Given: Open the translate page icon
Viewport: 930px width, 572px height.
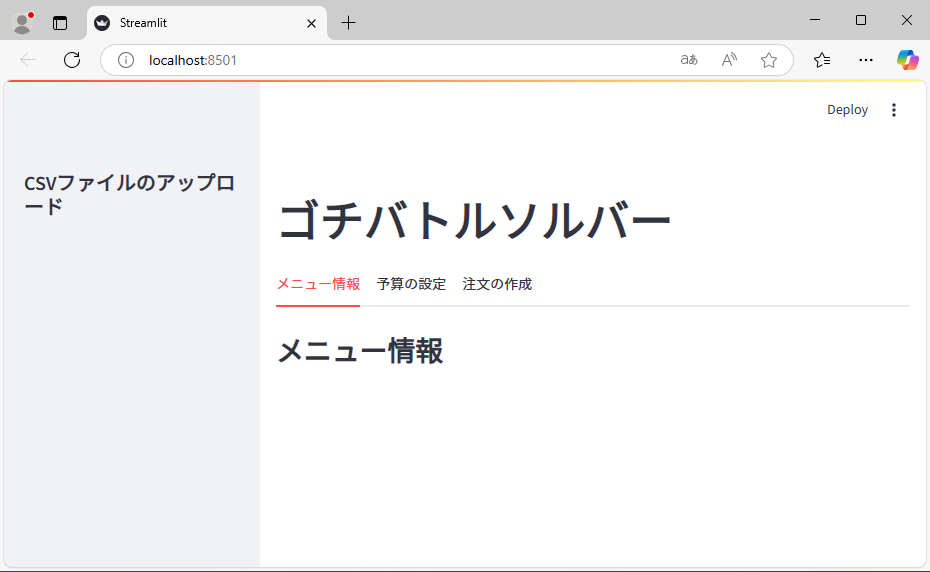Looking at the screenshot, I should [689, 60].
